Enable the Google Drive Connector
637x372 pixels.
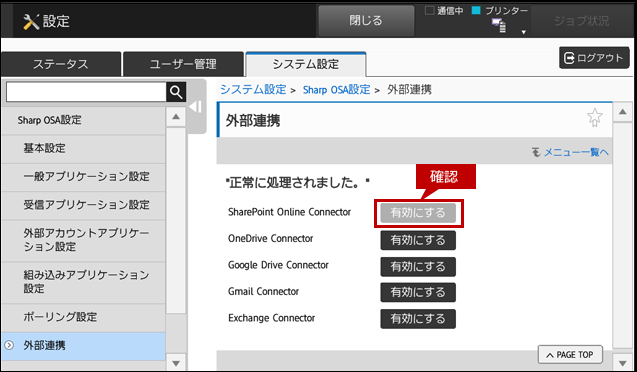pyautogui.click(x=418, y=267)
